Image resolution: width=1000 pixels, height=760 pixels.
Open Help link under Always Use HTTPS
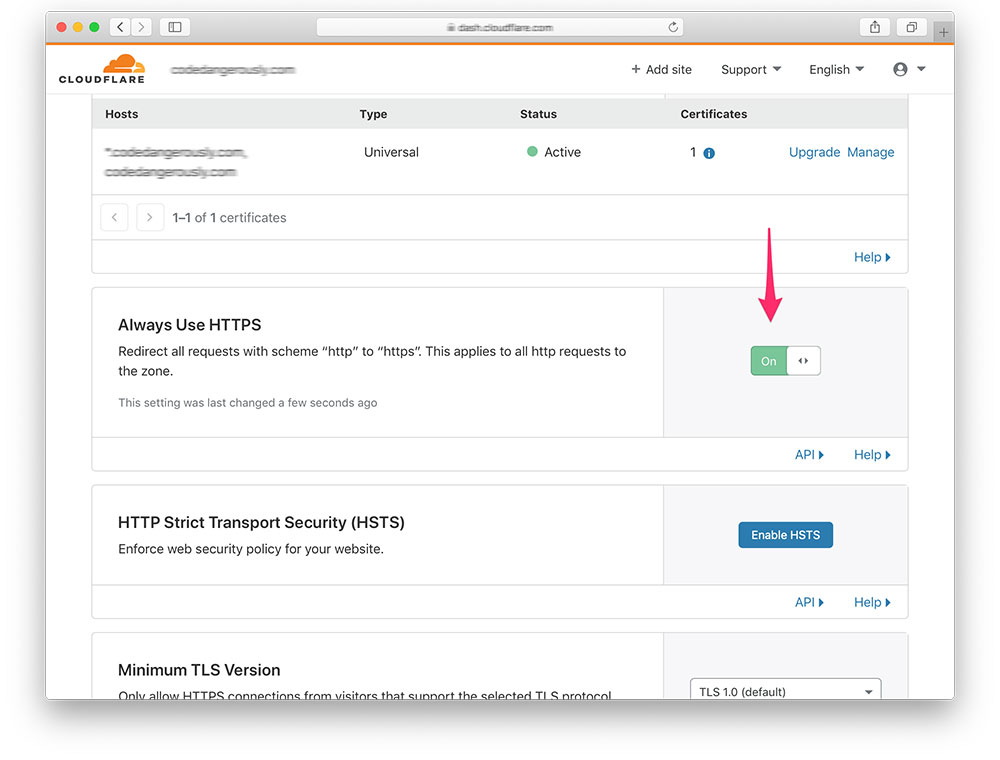872,455
